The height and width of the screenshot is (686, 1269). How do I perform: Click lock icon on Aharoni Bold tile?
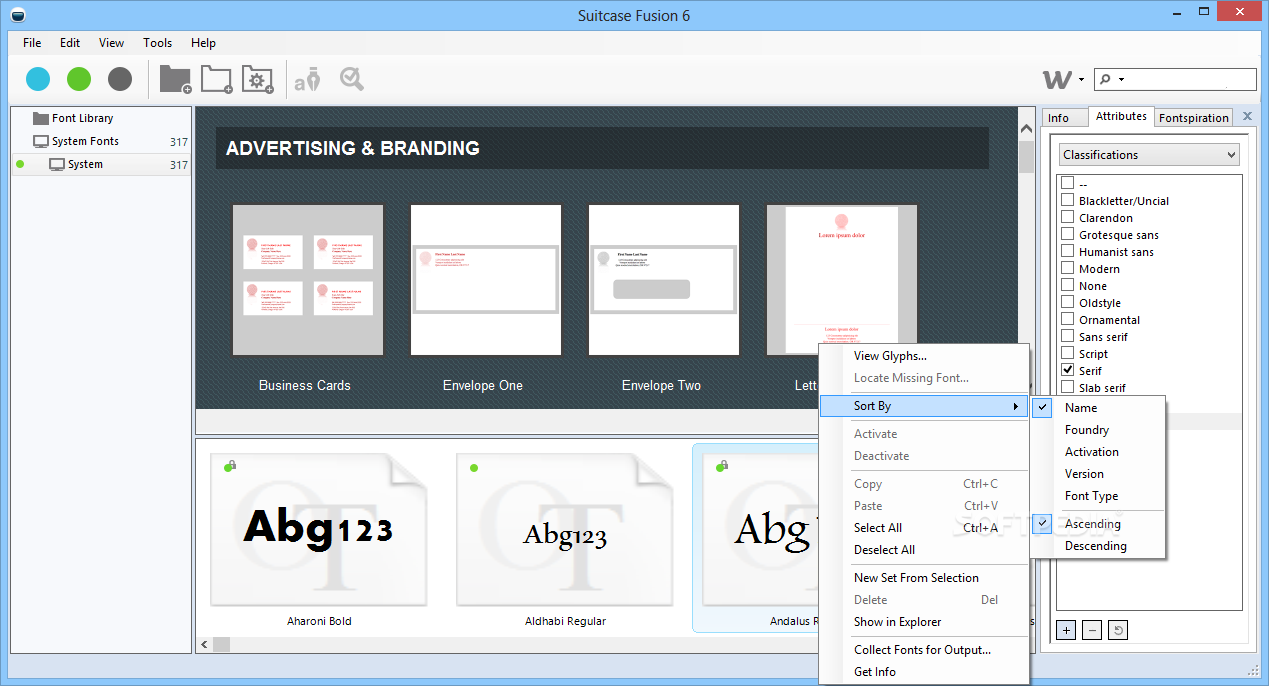point(232,465)
